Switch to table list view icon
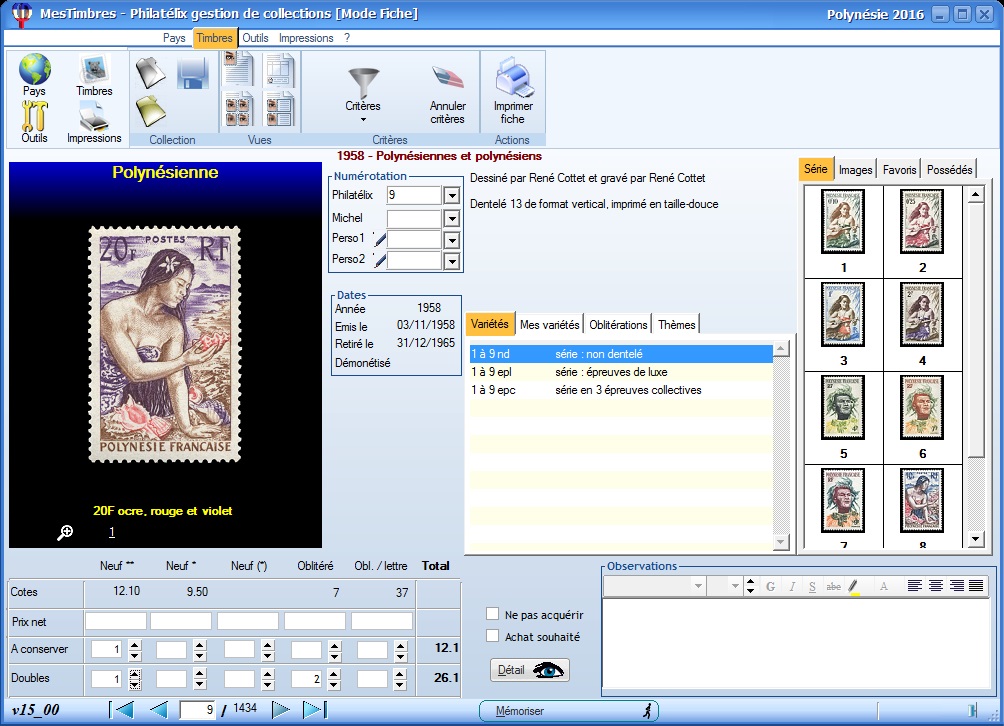 (x=280, y=70)
